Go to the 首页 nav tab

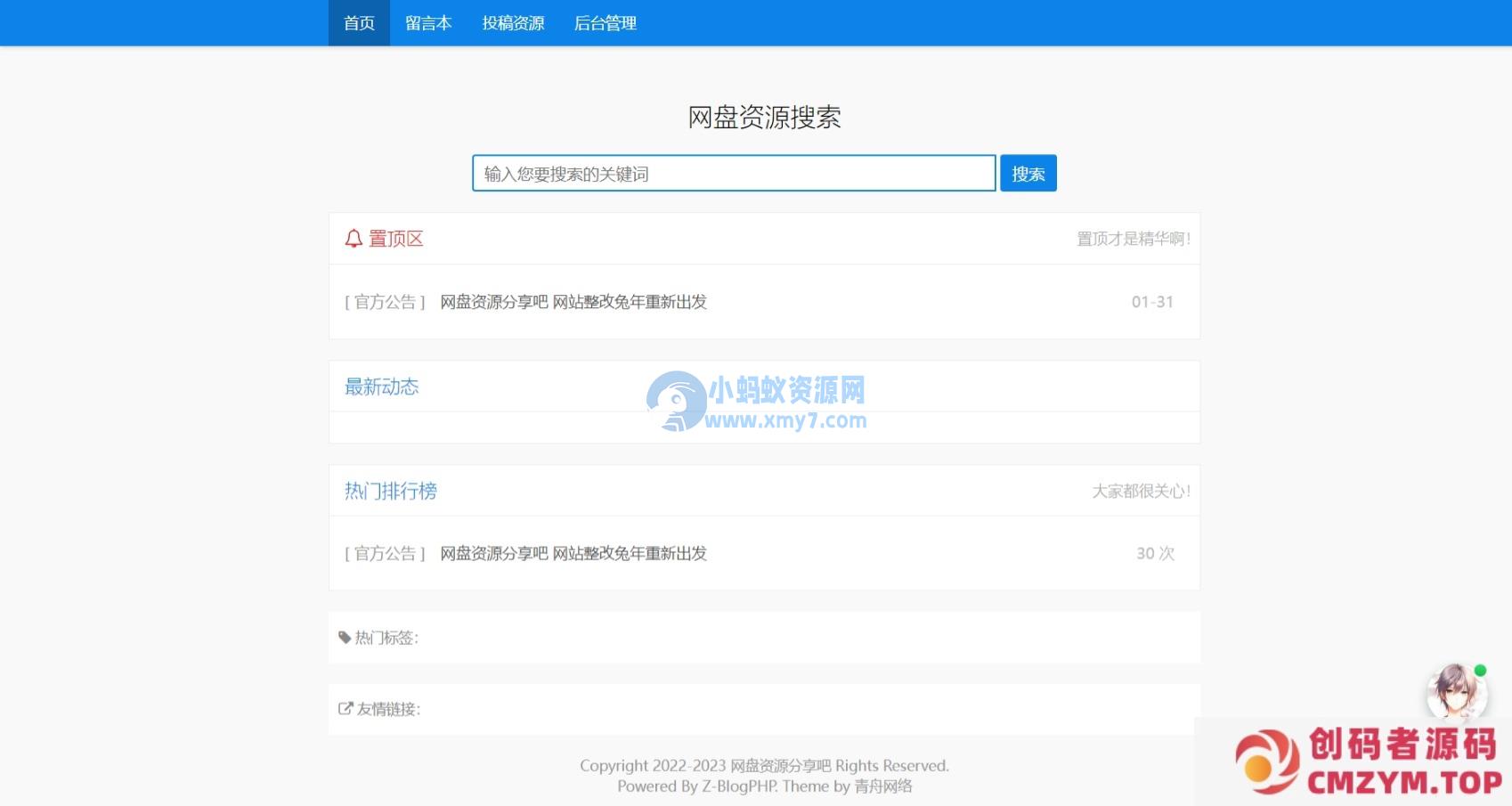(x=359, y=23)
